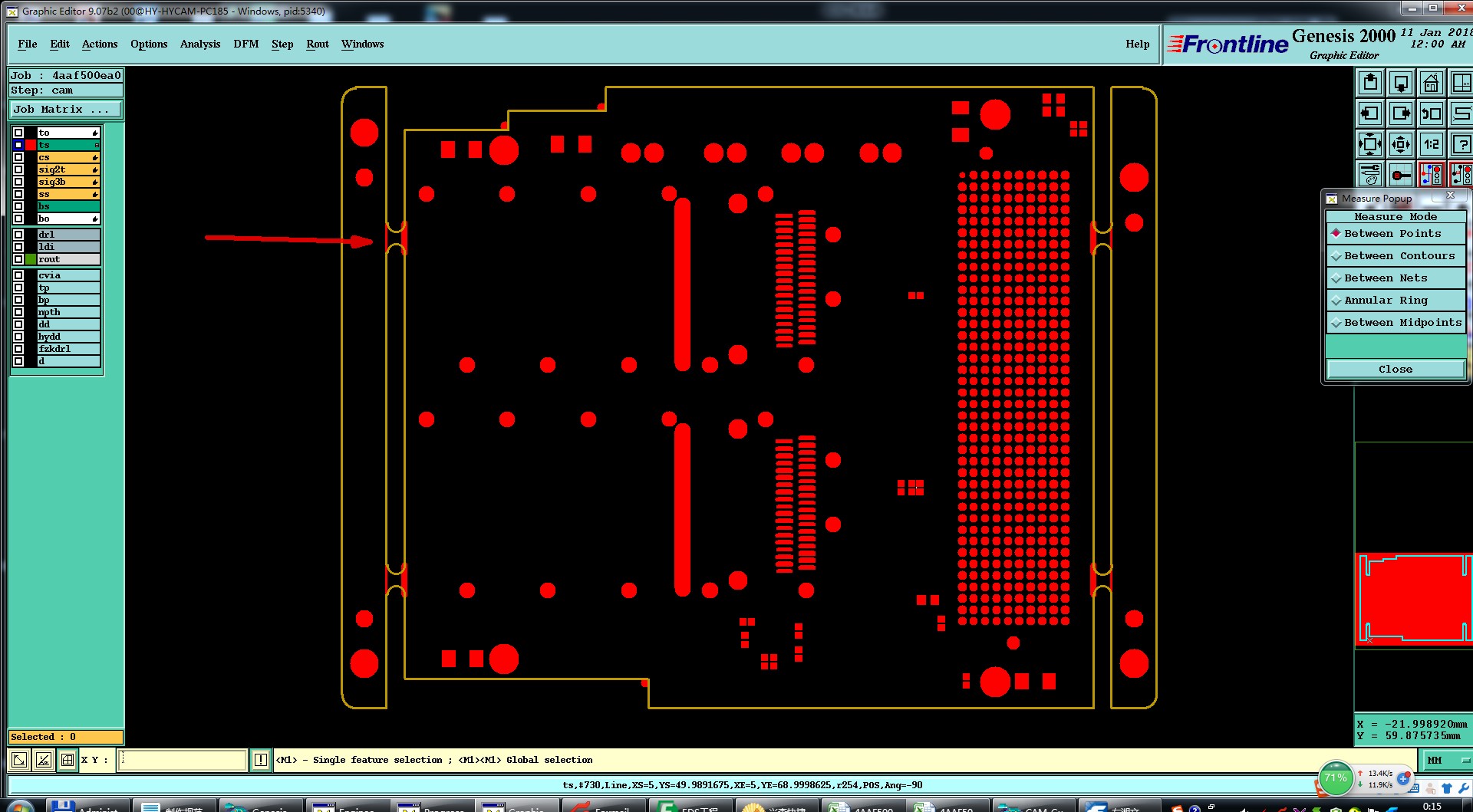Select the 'sig3b' layer name
Image resolution: width=1473 pixels, height=812 pixels.
tap(69, 182)
